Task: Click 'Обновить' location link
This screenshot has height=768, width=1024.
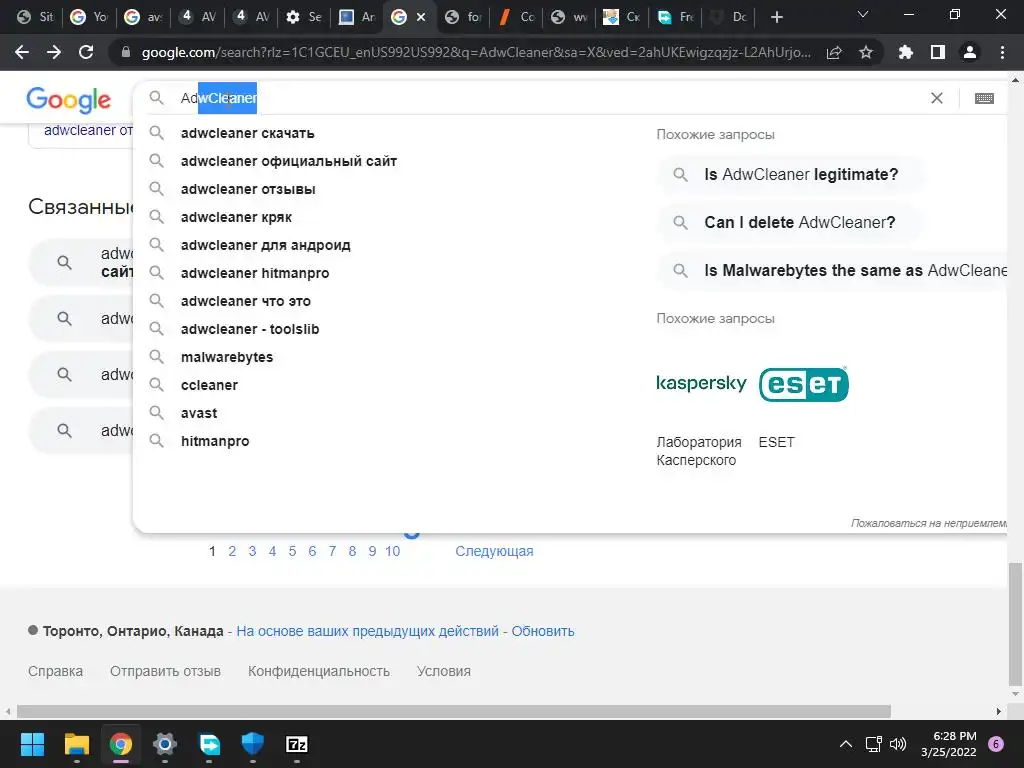Action: point(543,632)
